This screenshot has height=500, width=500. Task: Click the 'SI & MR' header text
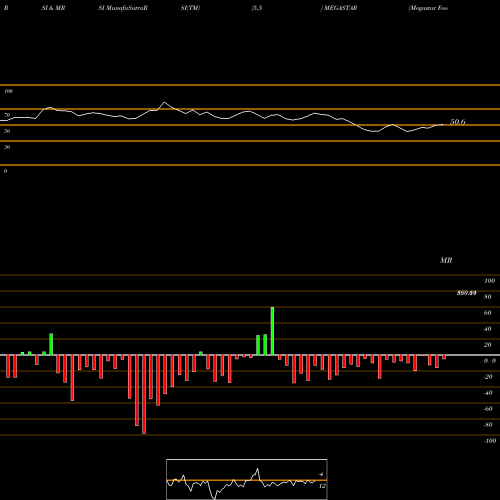(53, 8)
